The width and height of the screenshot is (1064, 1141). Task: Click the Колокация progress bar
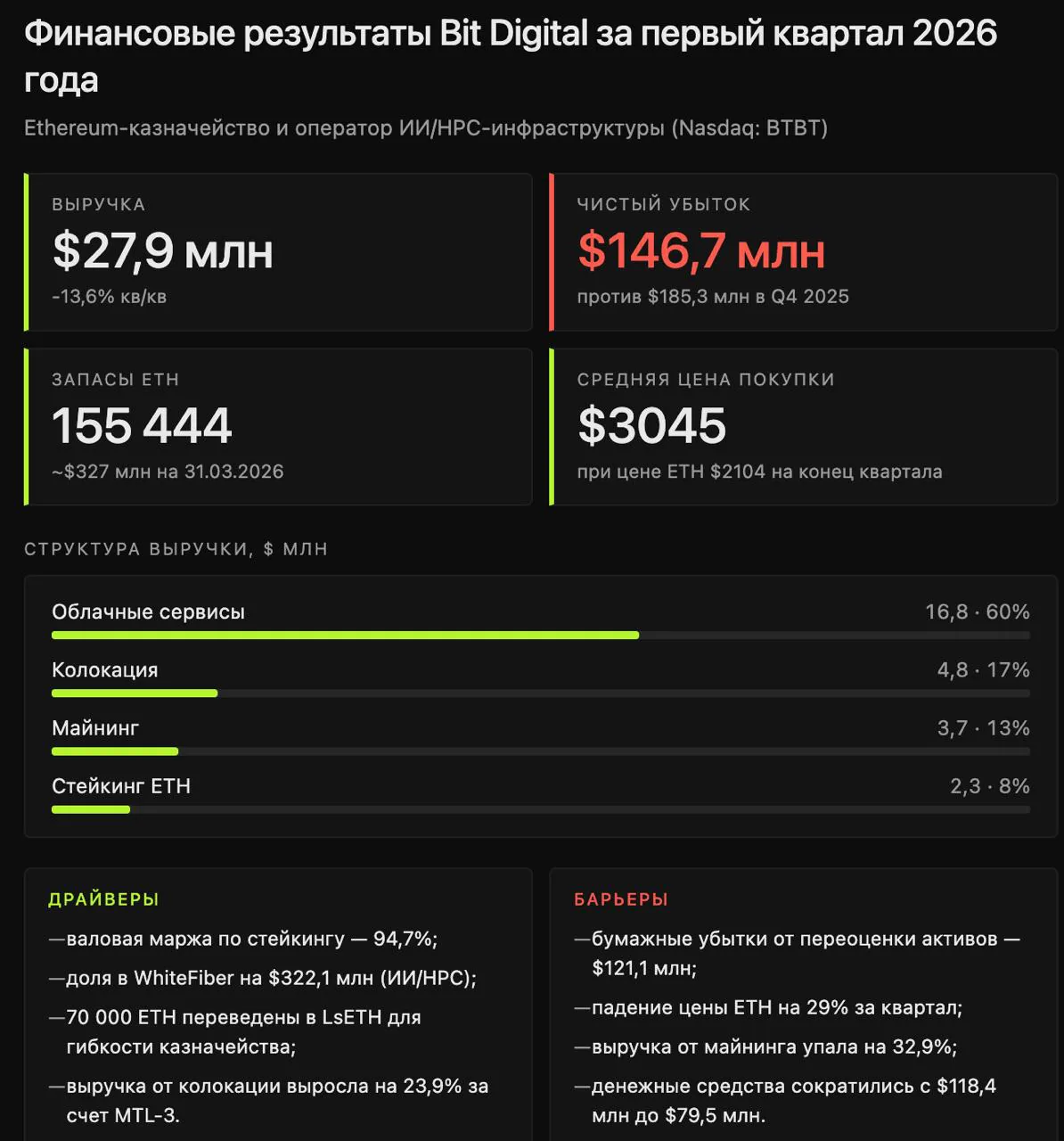[x=541, y=694]
